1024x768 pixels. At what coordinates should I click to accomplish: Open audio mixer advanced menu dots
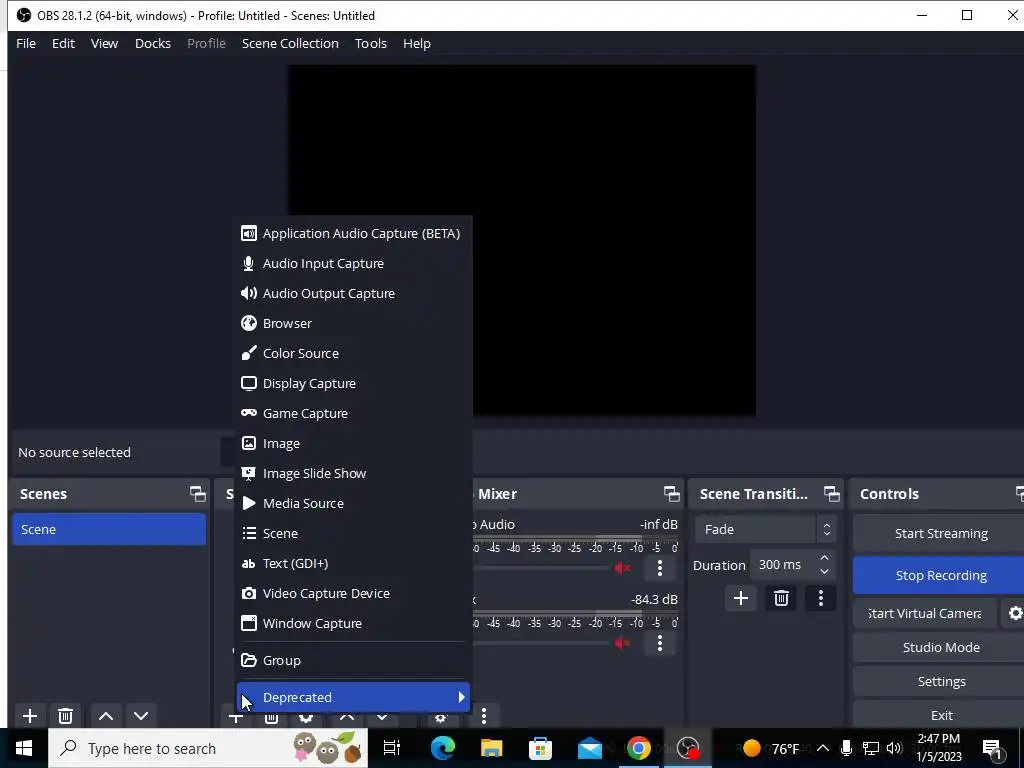[x=484, y=716]
